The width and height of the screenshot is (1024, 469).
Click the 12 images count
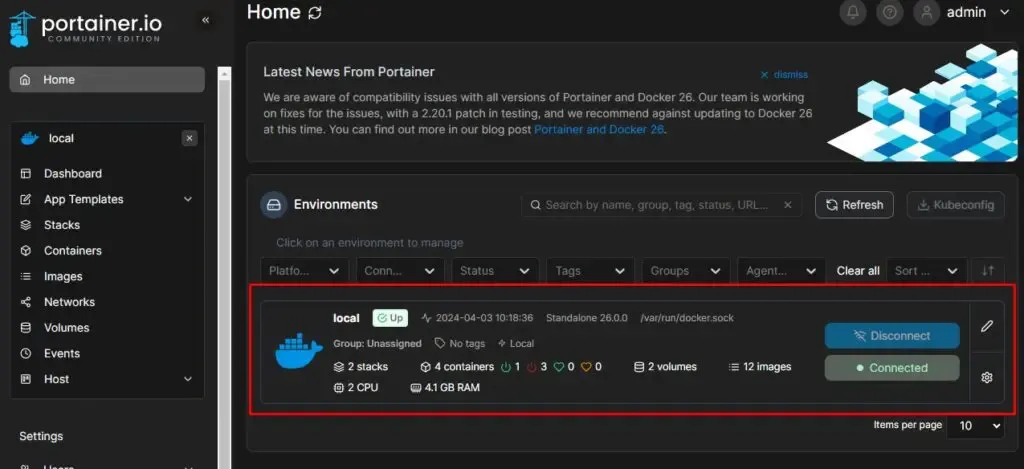click(760, 367)
